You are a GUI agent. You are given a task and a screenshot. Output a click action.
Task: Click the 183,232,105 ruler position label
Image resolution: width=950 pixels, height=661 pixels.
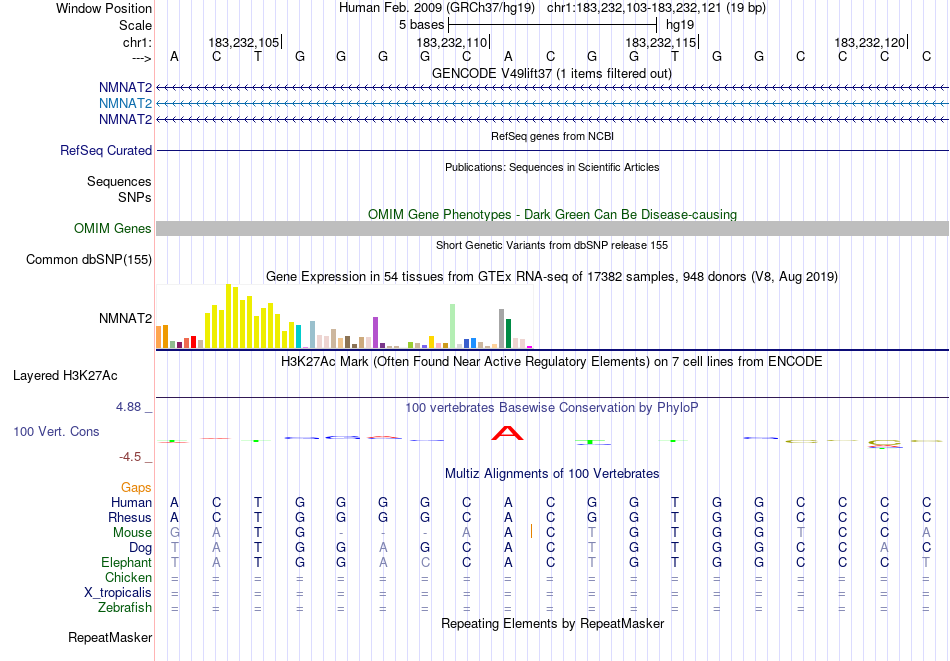coord(244,42)
